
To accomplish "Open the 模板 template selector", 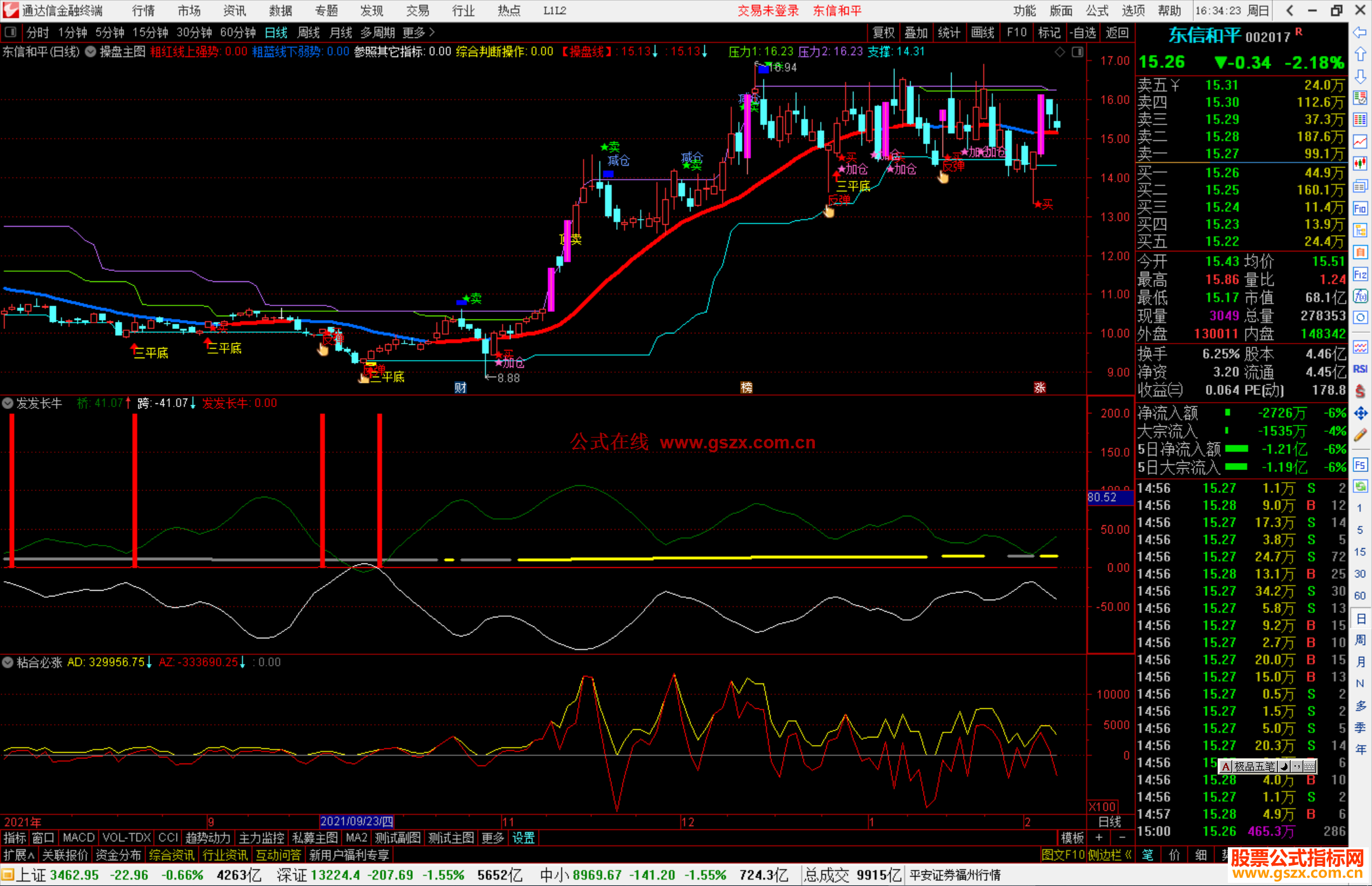I will 1073,838.
